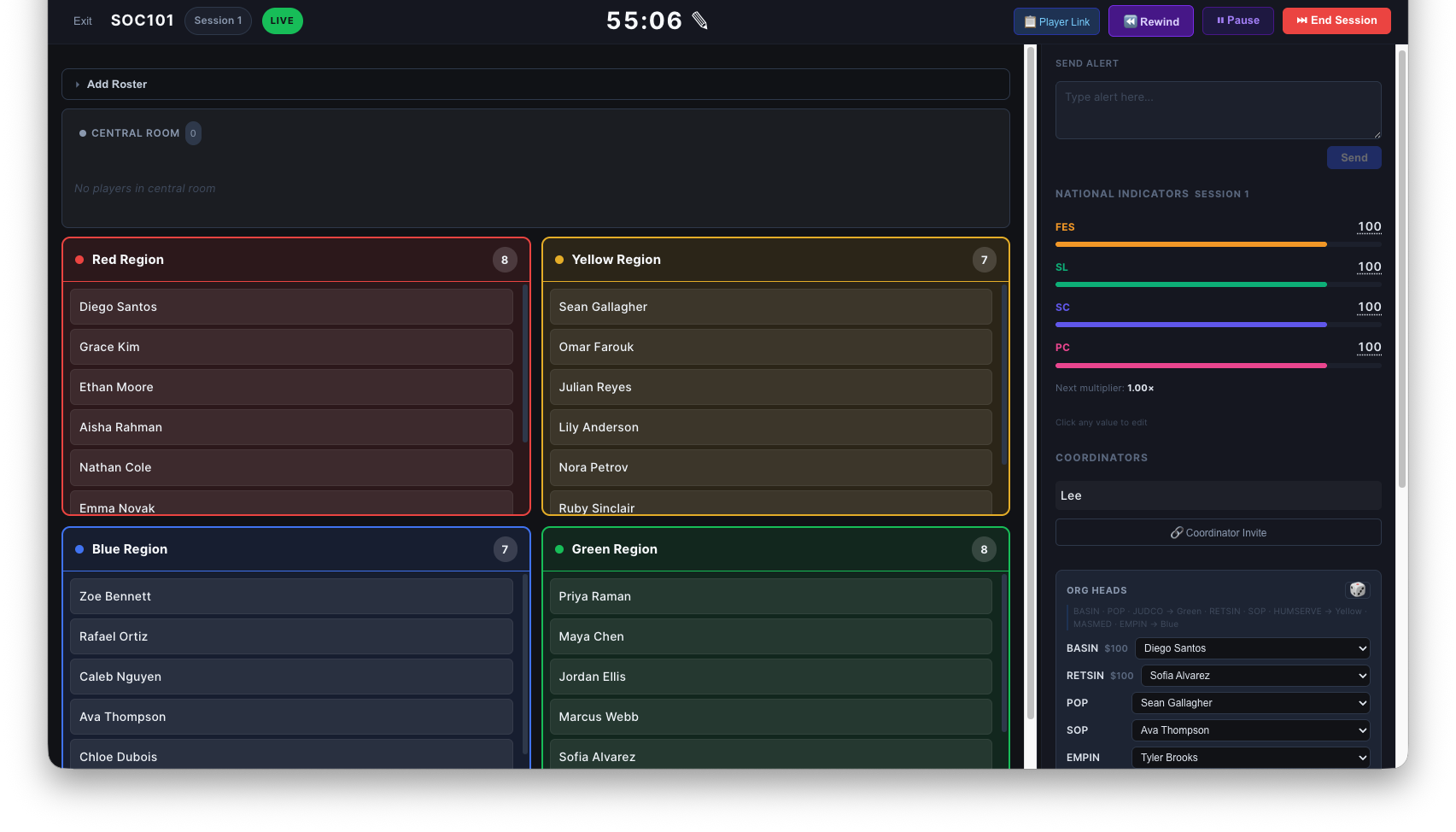Select the Session 1 pill
The height and width of the screenshot is (832, 1456).
coord(218,21)
